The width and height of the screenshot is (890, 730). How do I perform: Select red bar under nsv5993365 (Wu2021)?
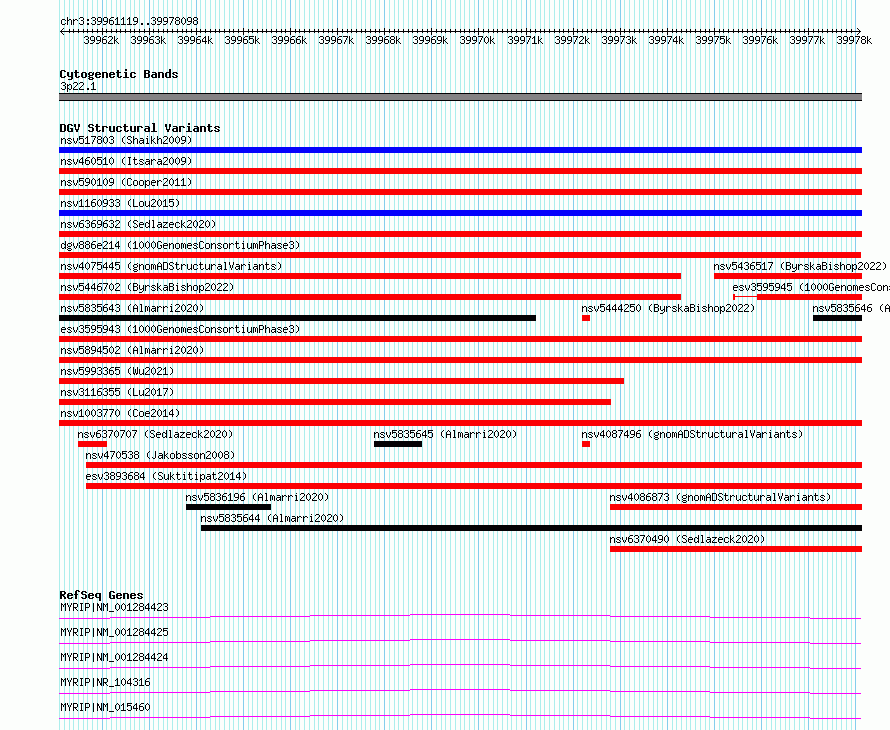342,381
